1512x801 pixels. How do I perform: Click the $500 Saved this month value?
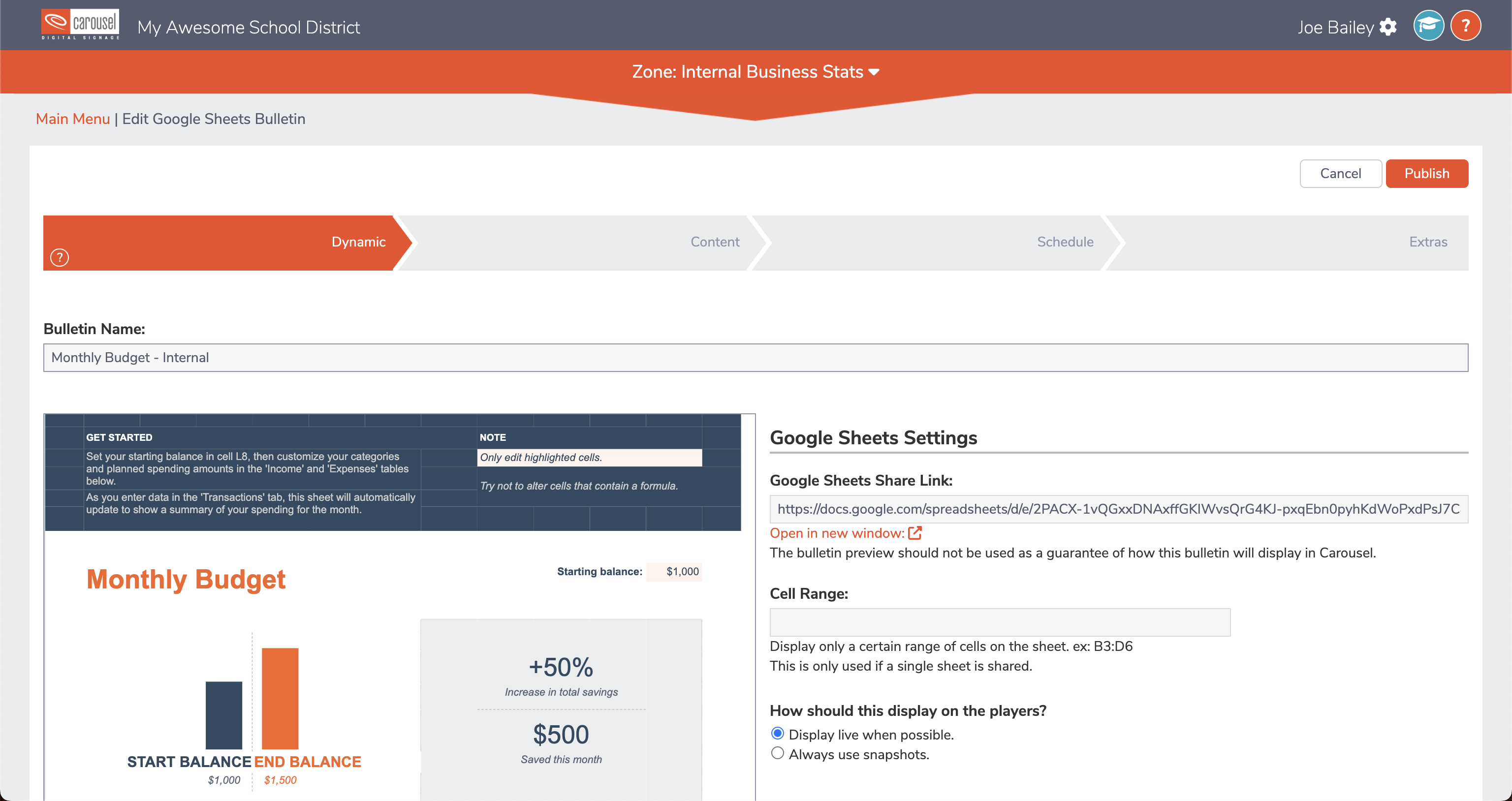point(561,735)
